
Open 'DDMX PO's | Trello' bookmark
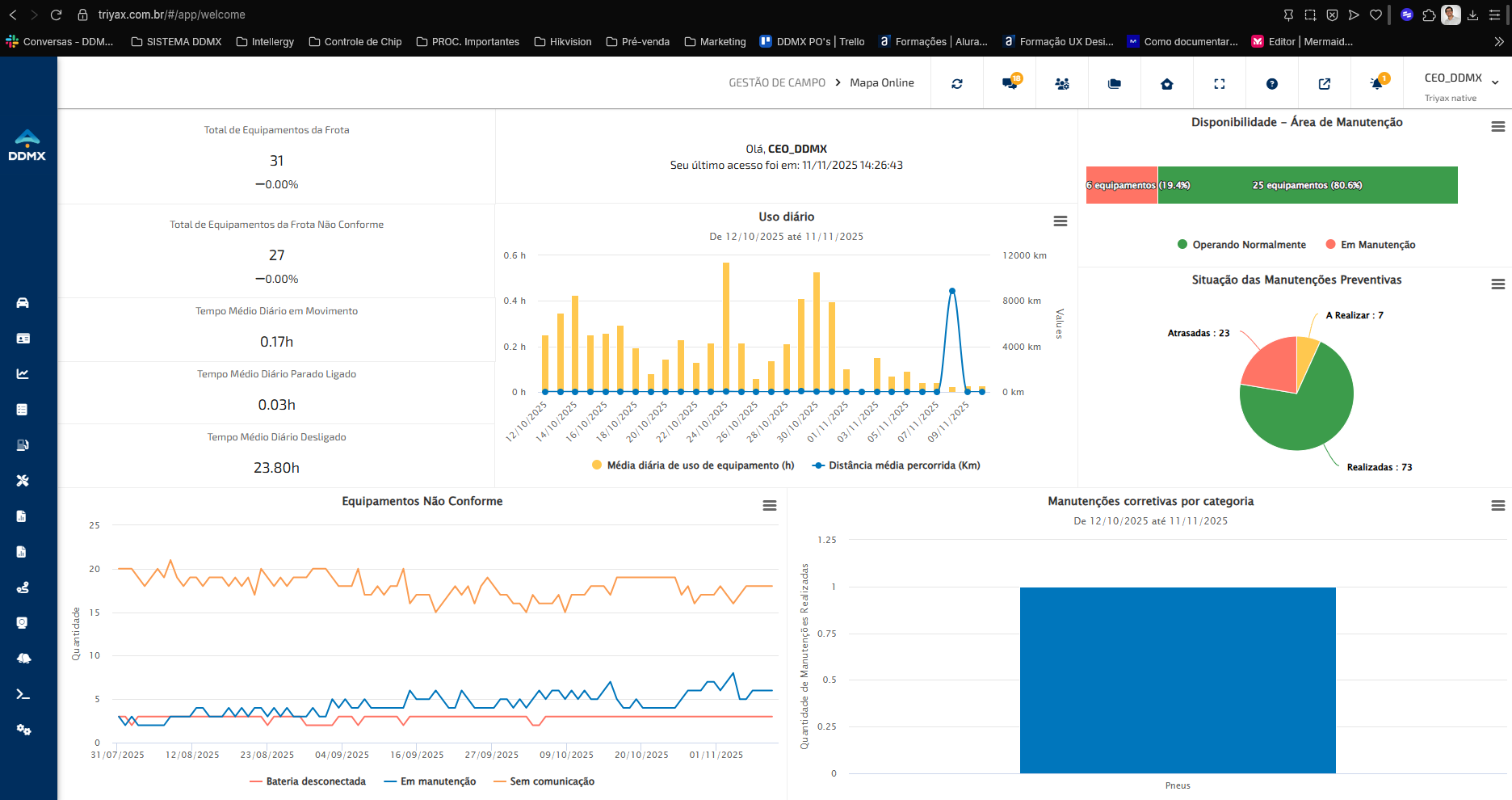813,41
